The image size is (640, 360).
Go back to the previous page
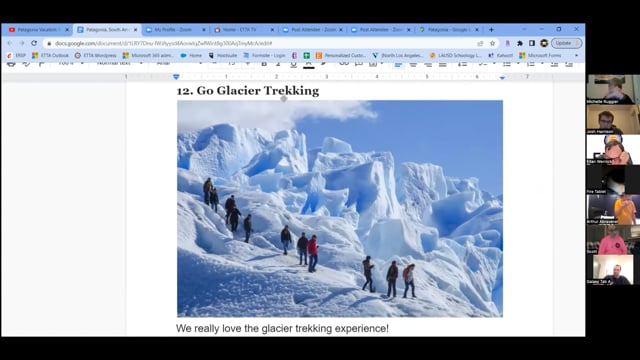pyautogui.click(x=10, y=43)
